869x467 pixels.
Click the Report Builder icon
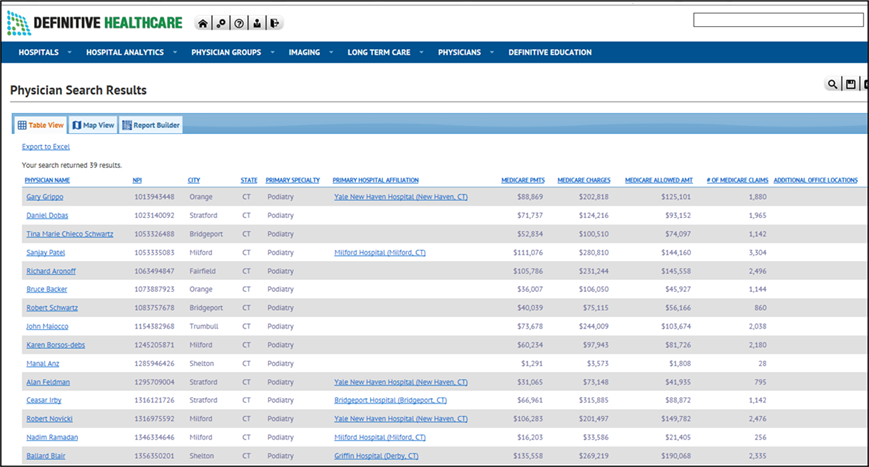(127, 125)
